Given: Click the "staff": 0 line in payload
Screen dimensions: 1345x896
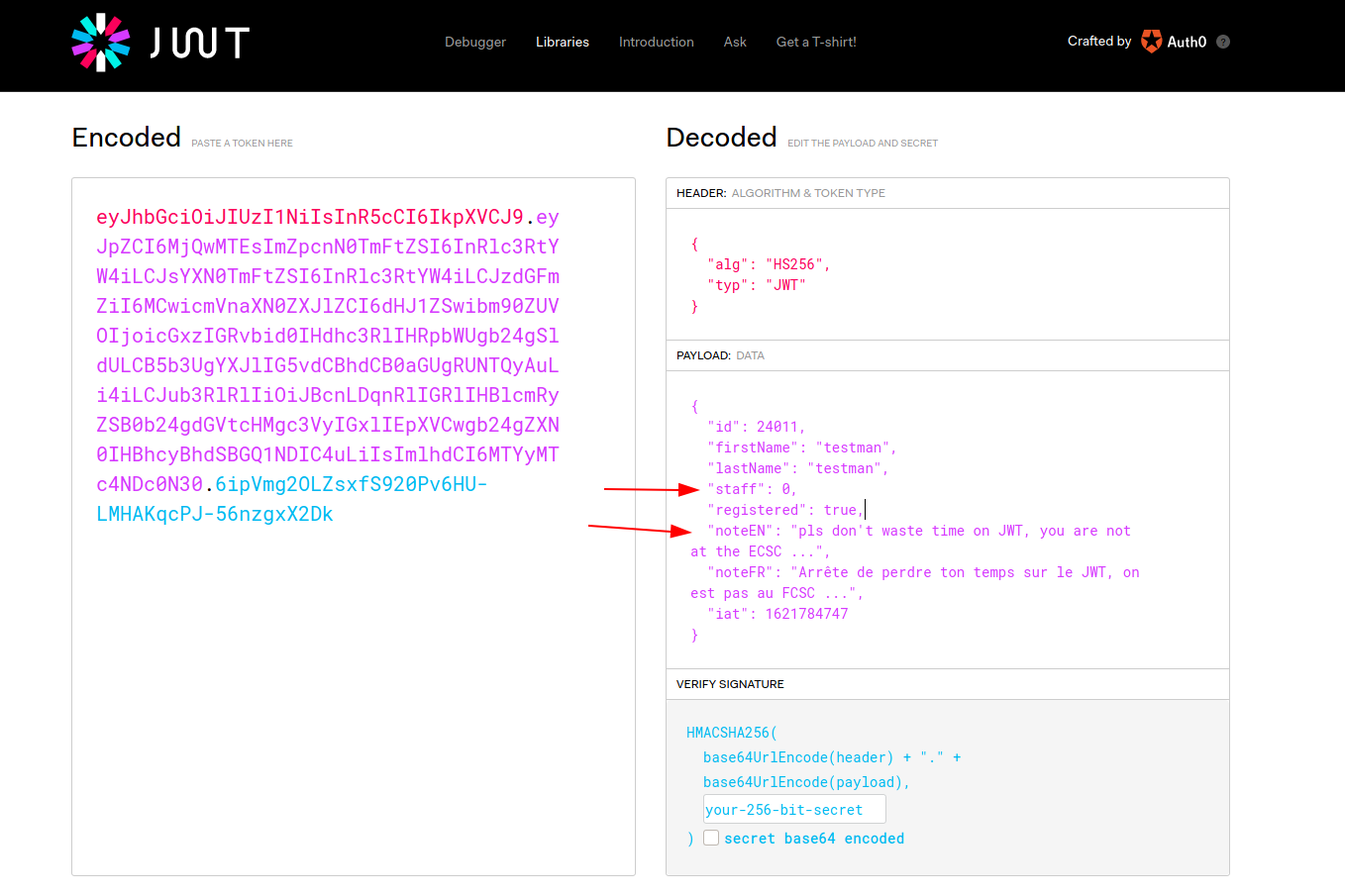Looking at the screenshot, I should [x=752, y=489].
